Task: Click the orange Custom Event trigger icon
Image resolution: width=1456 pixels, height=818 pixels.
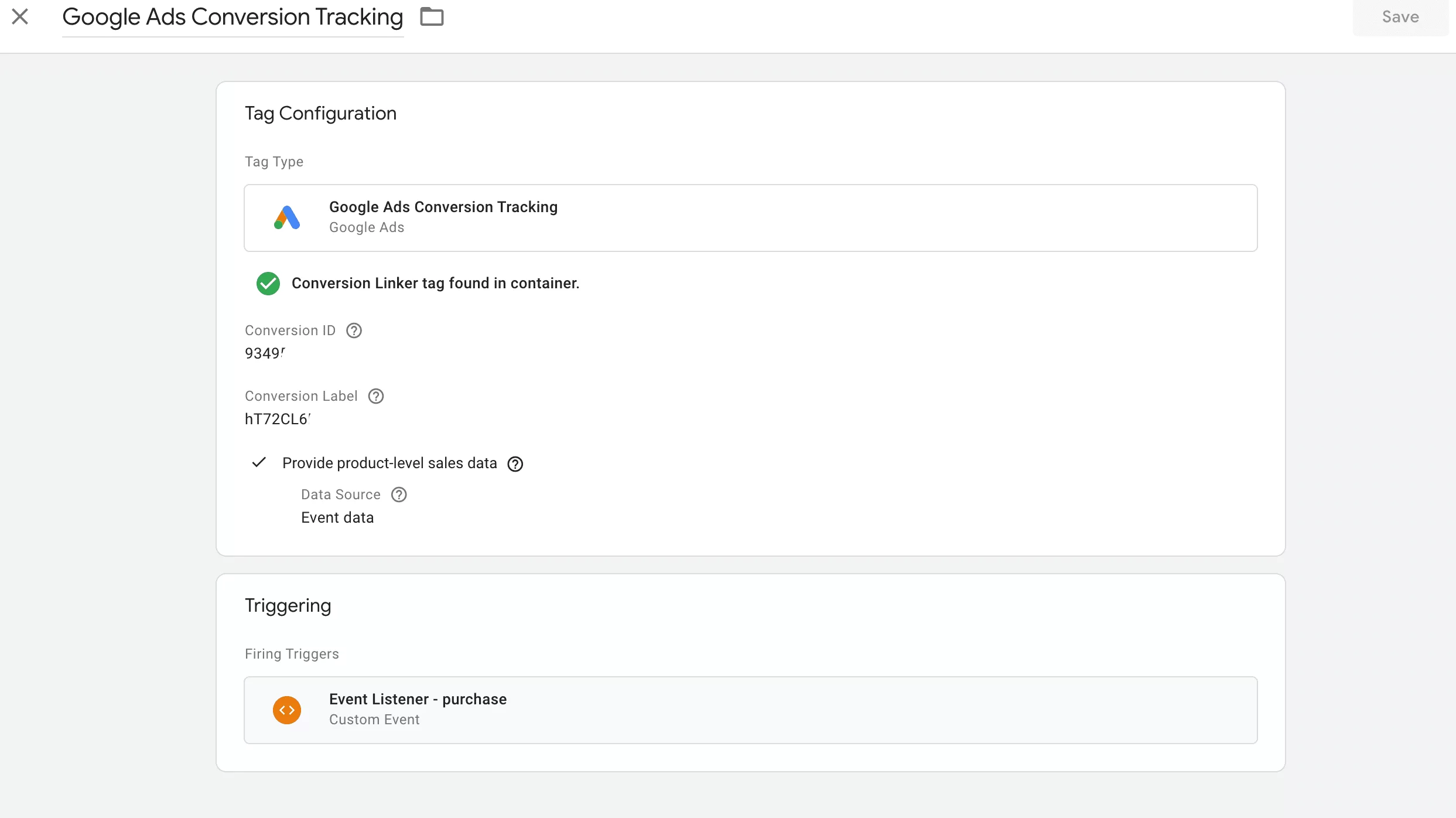Action: [x=287, y=710]
